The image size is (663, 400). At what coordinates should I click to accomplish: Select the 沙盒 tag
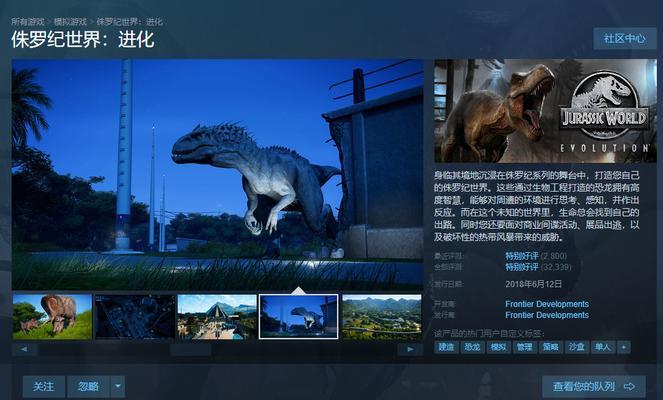coord(577,347)
